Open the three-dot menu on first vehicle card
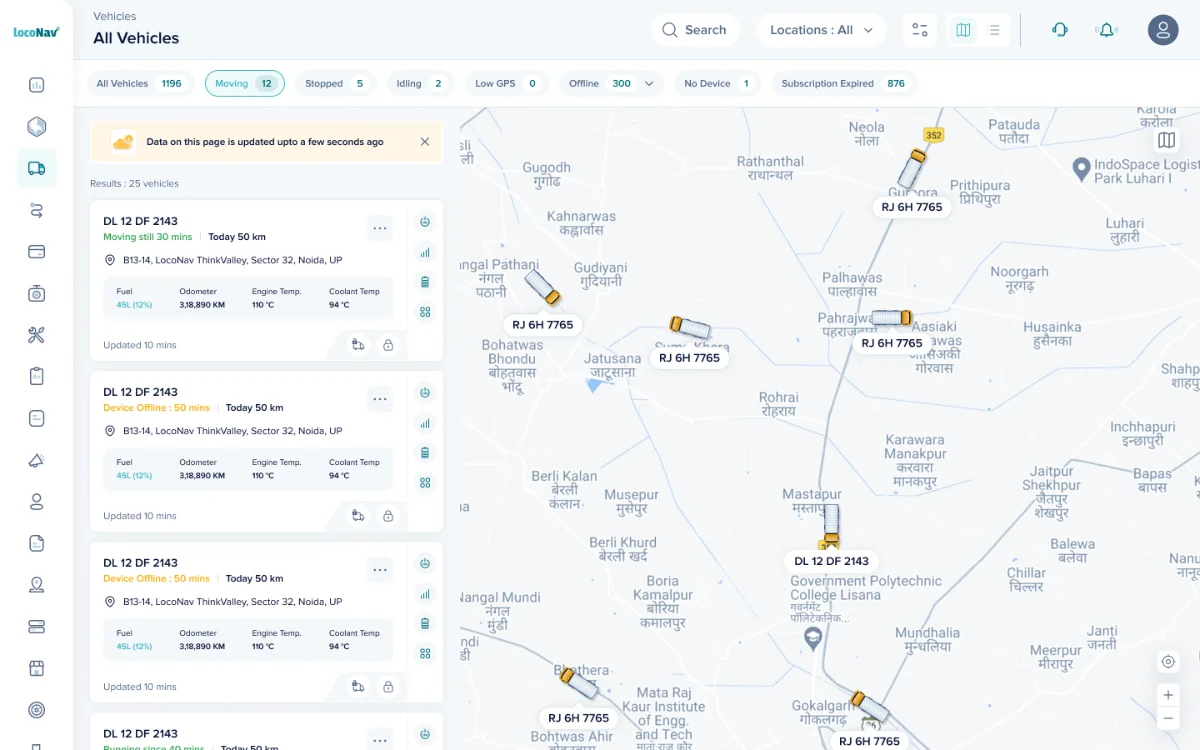 click(x=380, y=228)
